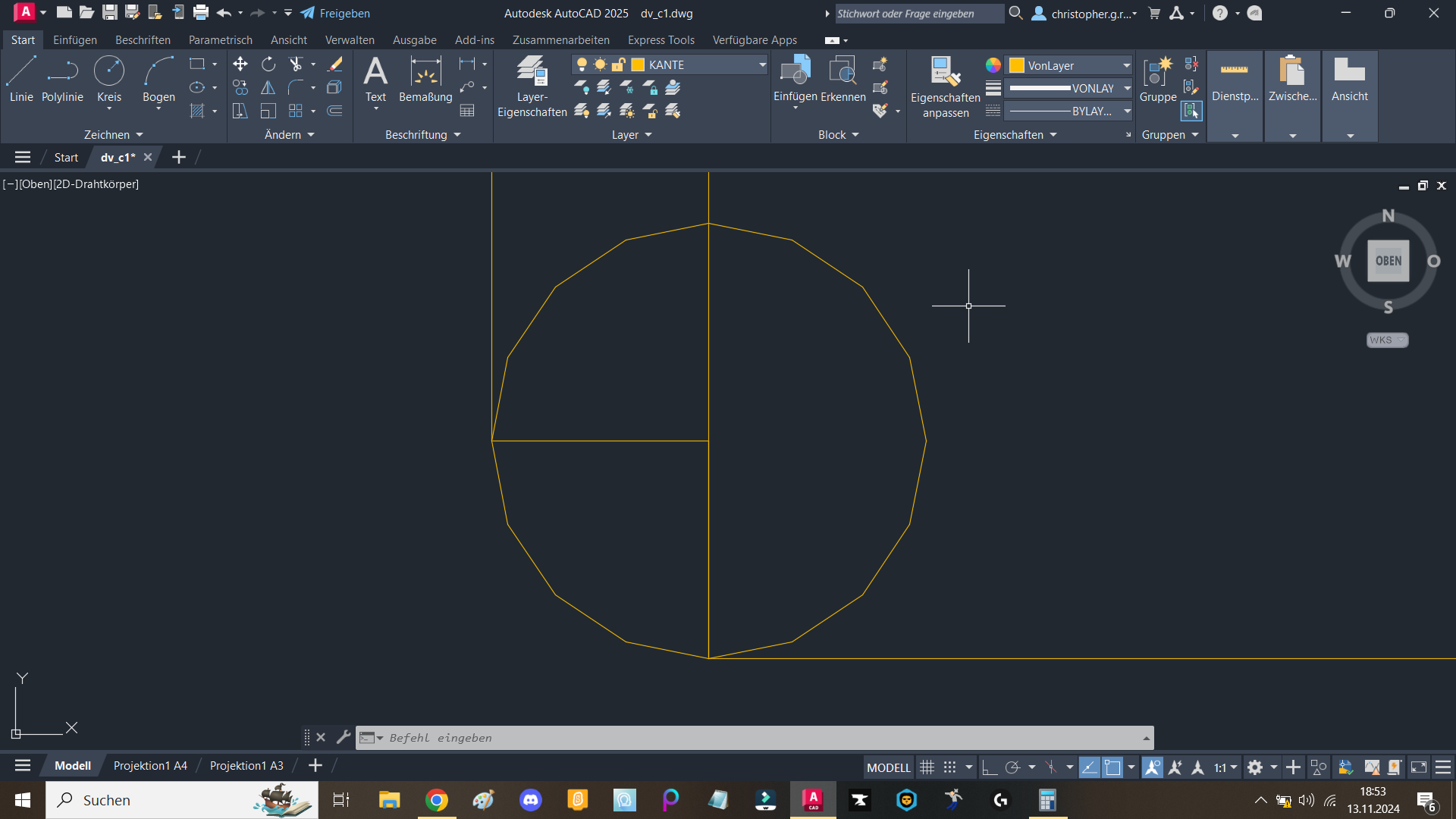Click the Gruppe tool
Screen dimensions: 1456x819
point(1158,80)
